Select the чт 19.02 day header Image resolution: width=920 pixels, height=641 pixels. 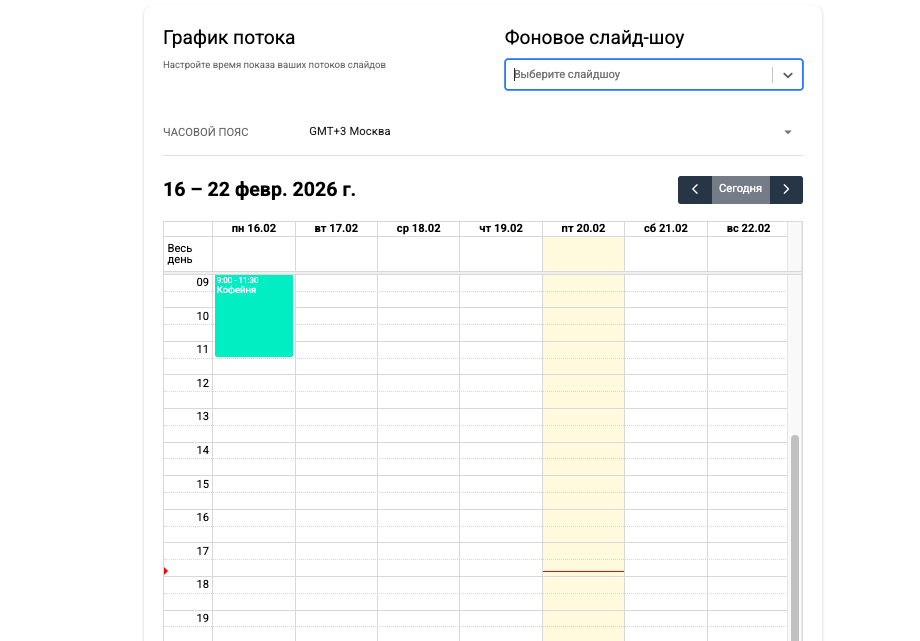[x=500, y=229]
